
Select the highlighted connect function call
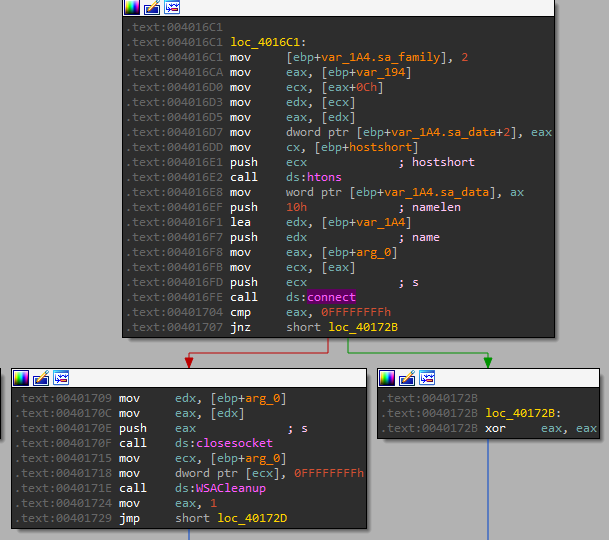(331, 297)
